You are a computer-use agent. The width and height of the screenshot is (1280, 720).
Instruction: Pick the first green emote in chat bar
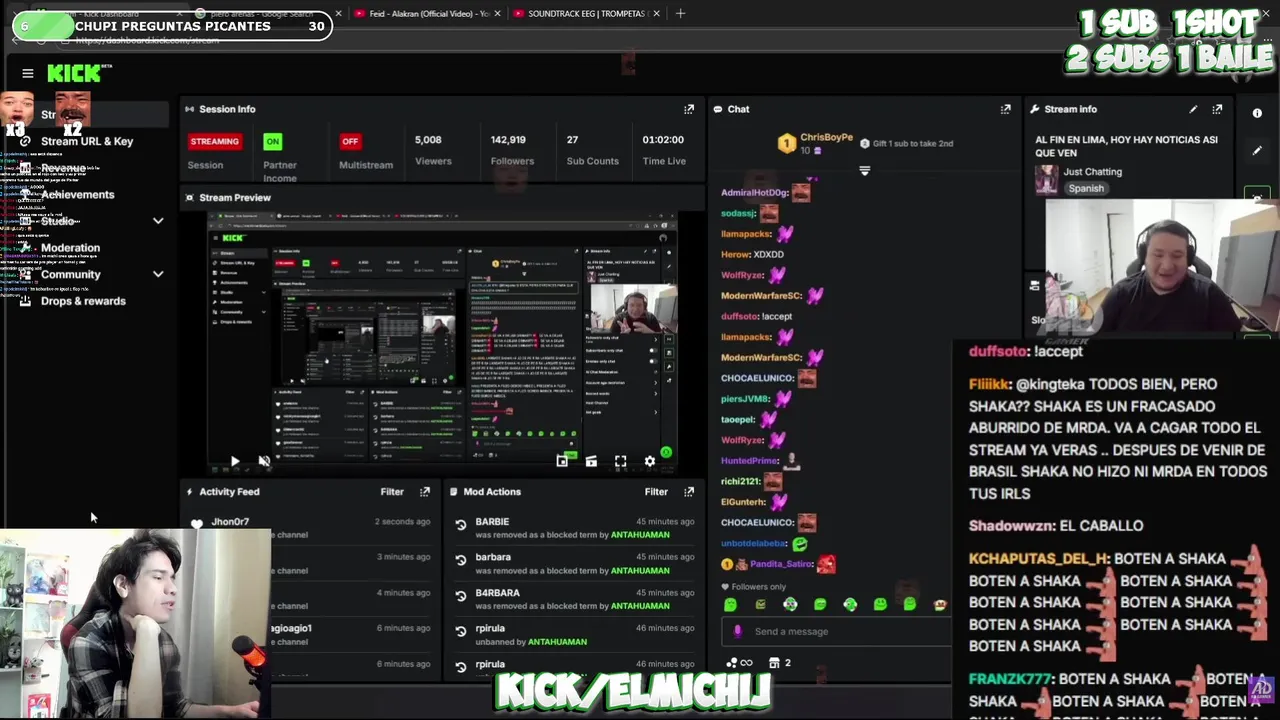[730, 604]
